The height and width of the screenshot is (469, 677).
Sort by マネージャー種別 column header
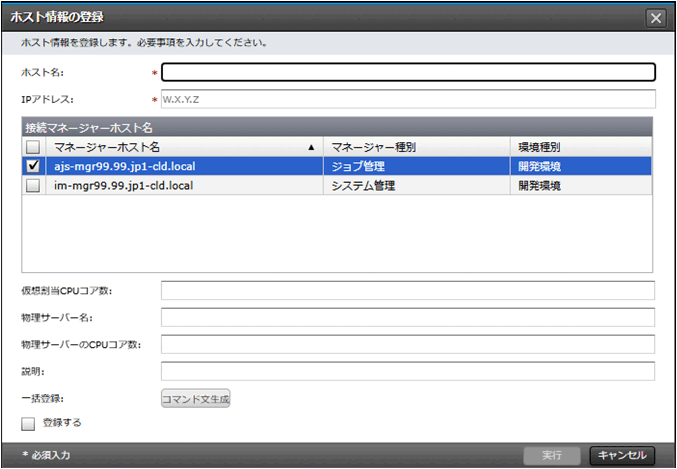click(417, 147)
